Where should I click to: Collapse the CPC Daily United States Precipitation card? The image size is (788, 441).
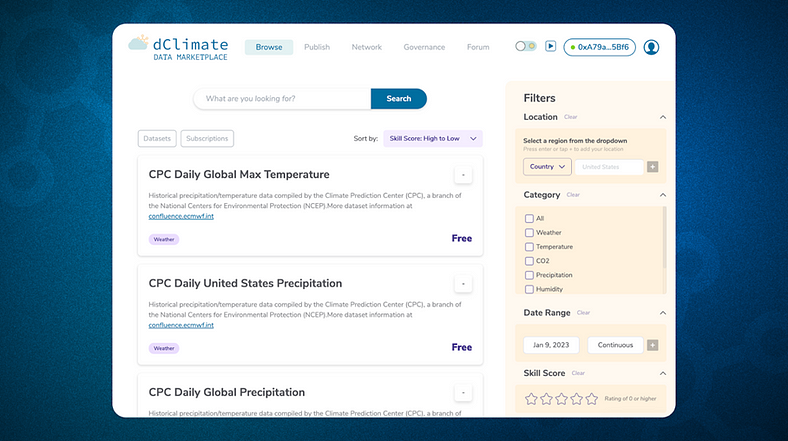463,284
